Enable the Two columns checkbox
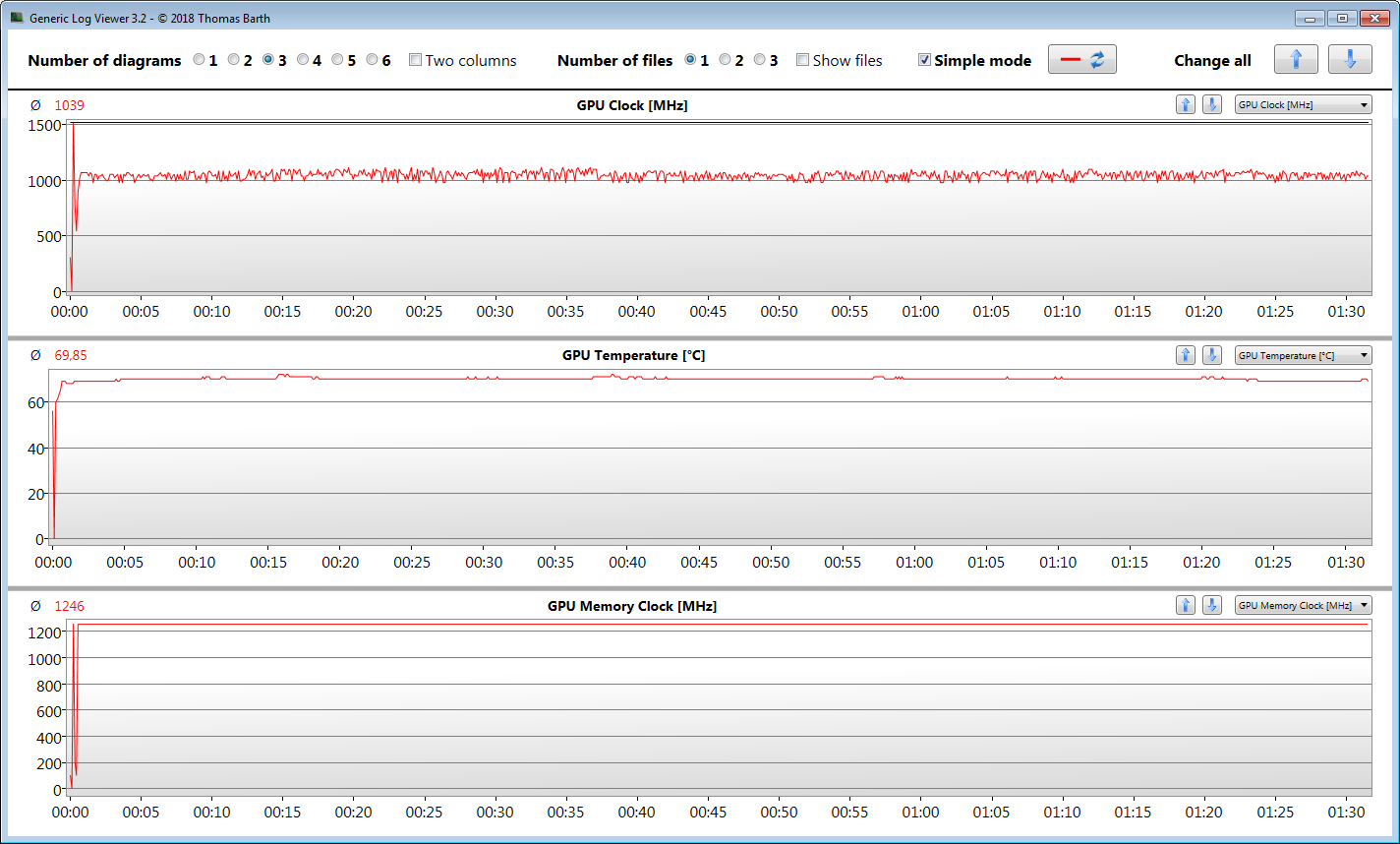The image size is (1400, 844). (x=415, y=60)
